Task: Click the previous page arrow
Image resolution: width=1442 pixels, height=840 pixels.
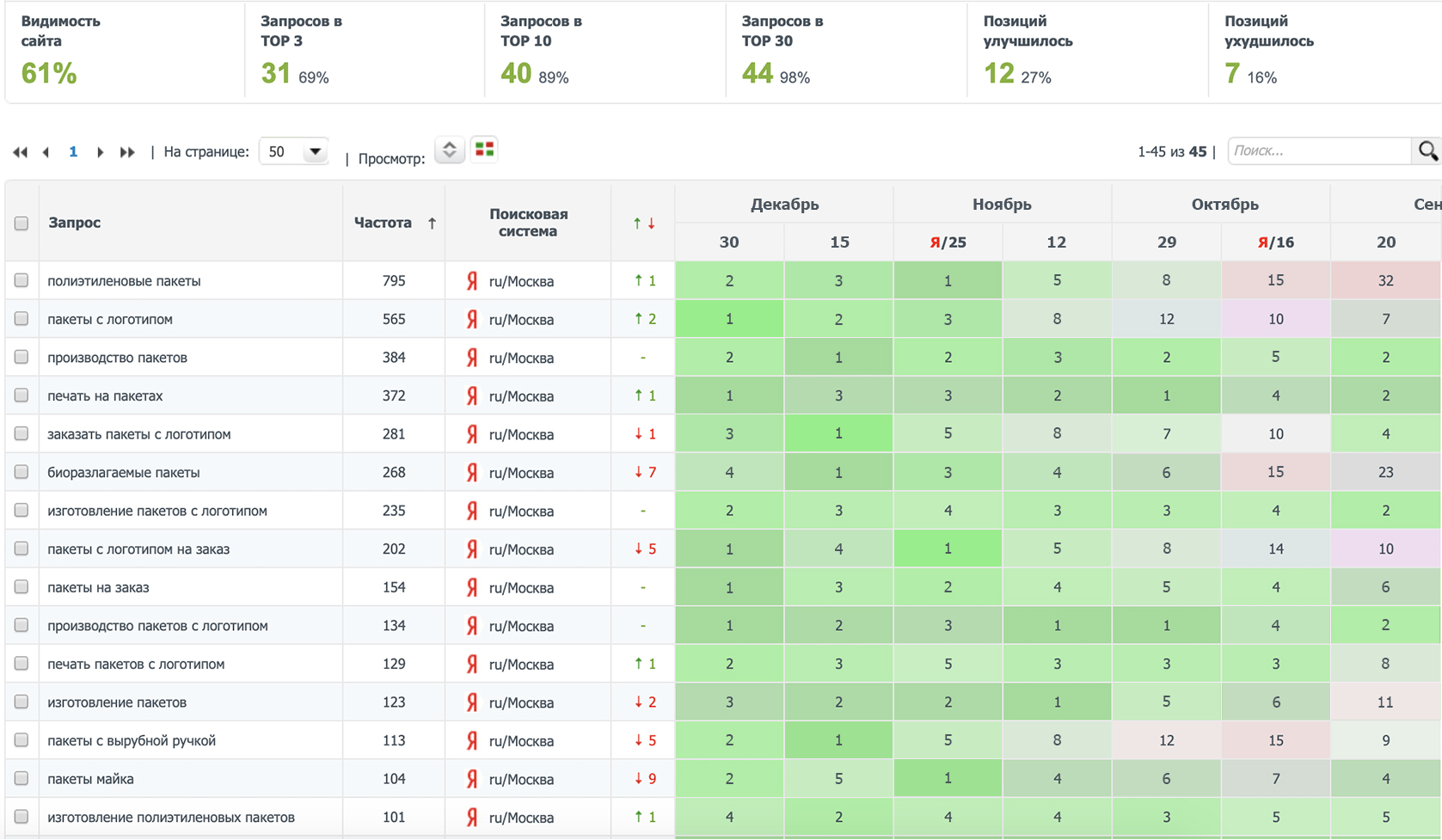Action: coord(46,152)
